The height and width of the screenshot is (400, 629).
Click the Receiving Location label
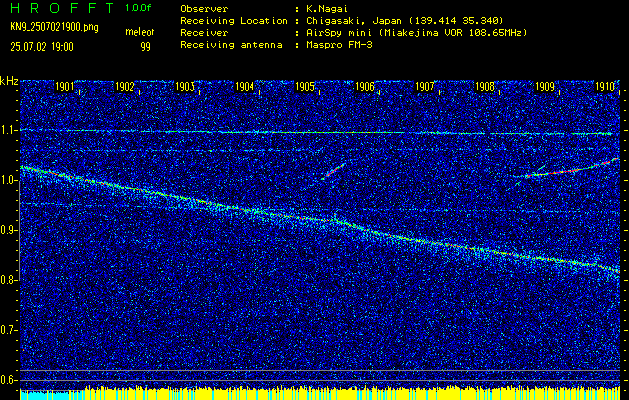click(234, 21)
